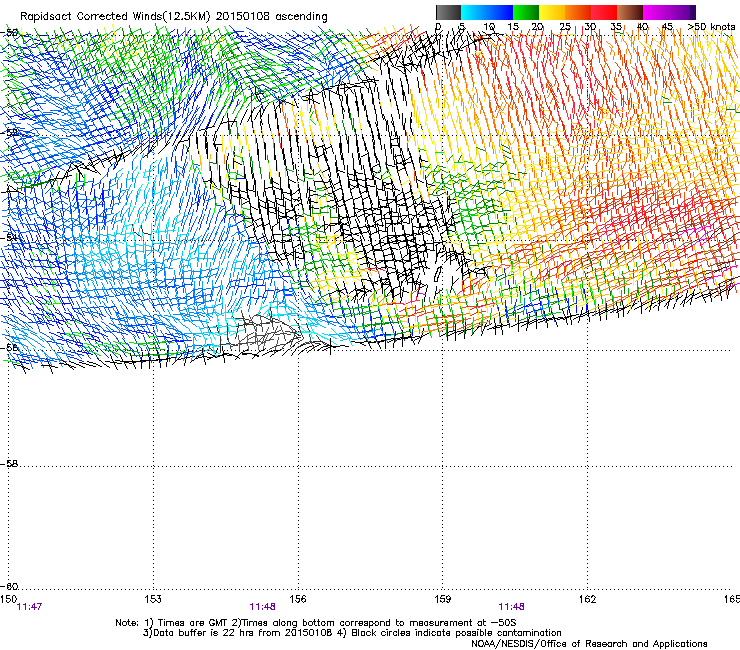Screen dimensions: 740x650
Task: Click the '>50 knots' legend label
Action: pos(711,27)
